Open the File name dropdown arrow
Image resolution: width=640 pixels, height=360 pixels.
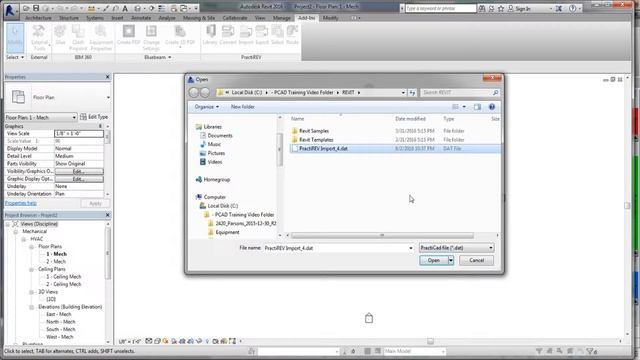pyautogui.click(x=411, y=248)
